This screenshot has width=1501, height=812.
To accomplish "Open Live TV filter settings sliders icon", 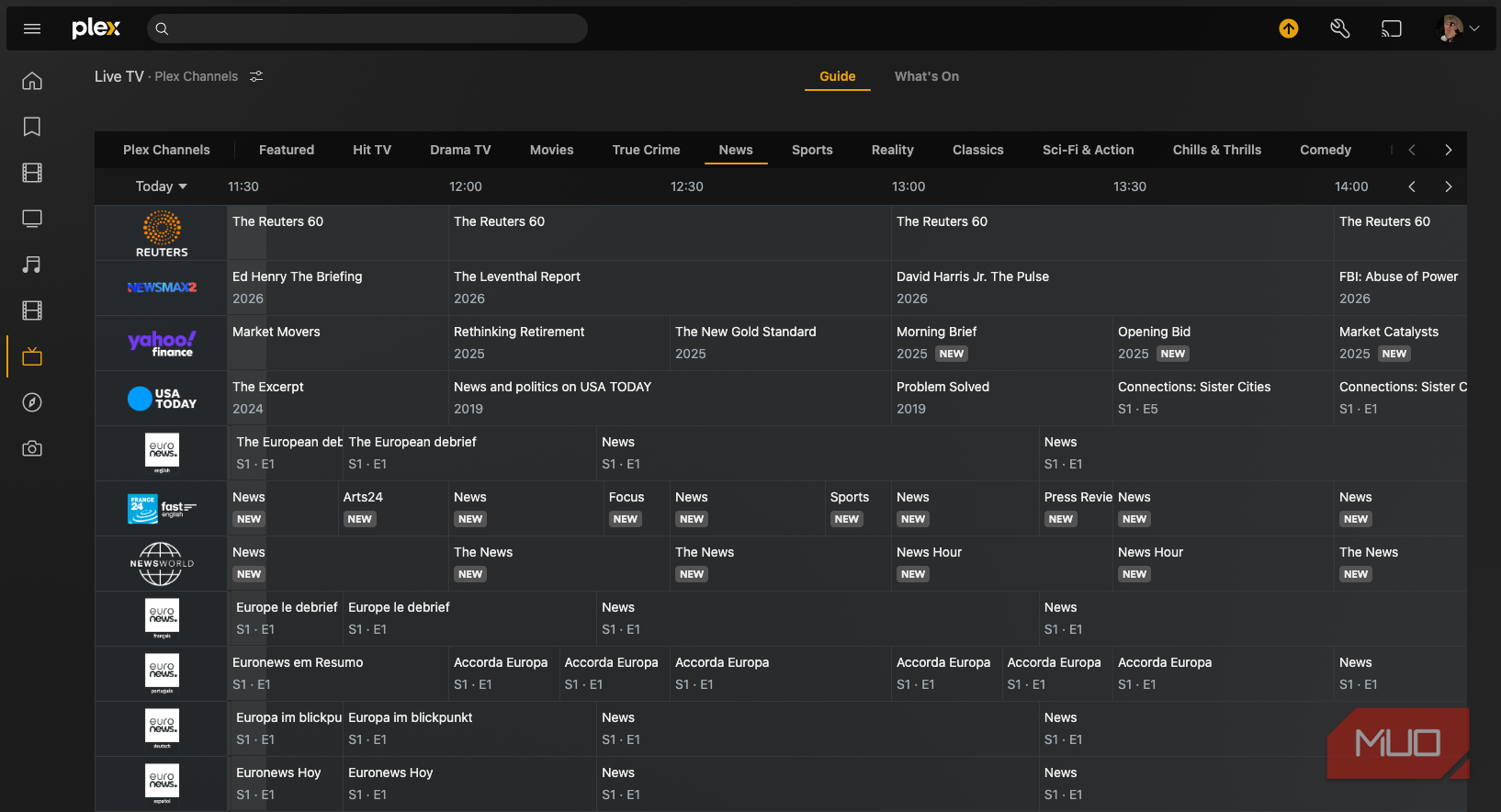I will pyautogui.click(x=256, y=76).
